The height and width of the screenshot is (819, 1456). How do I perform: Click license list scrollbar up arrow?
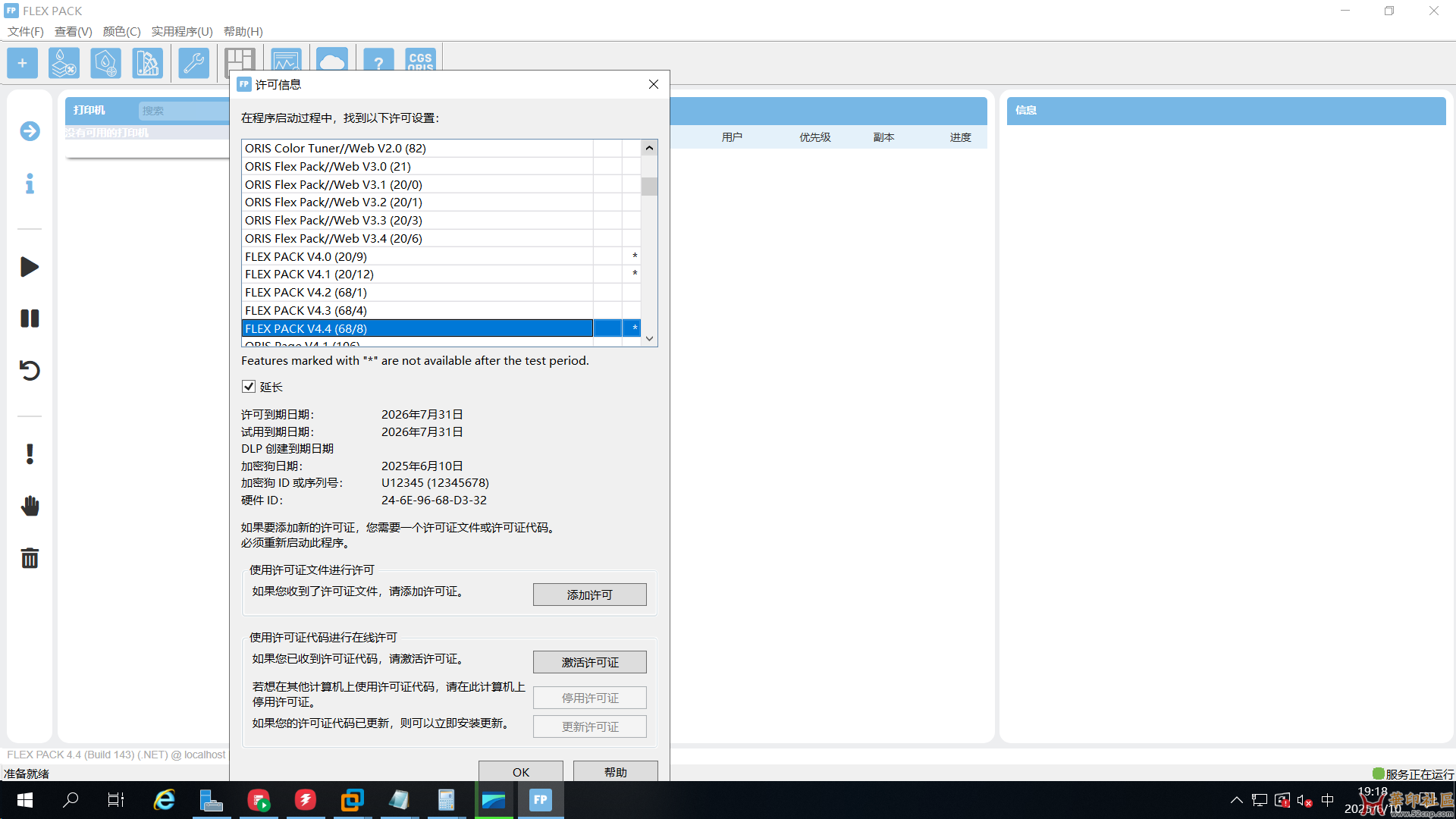649,148
